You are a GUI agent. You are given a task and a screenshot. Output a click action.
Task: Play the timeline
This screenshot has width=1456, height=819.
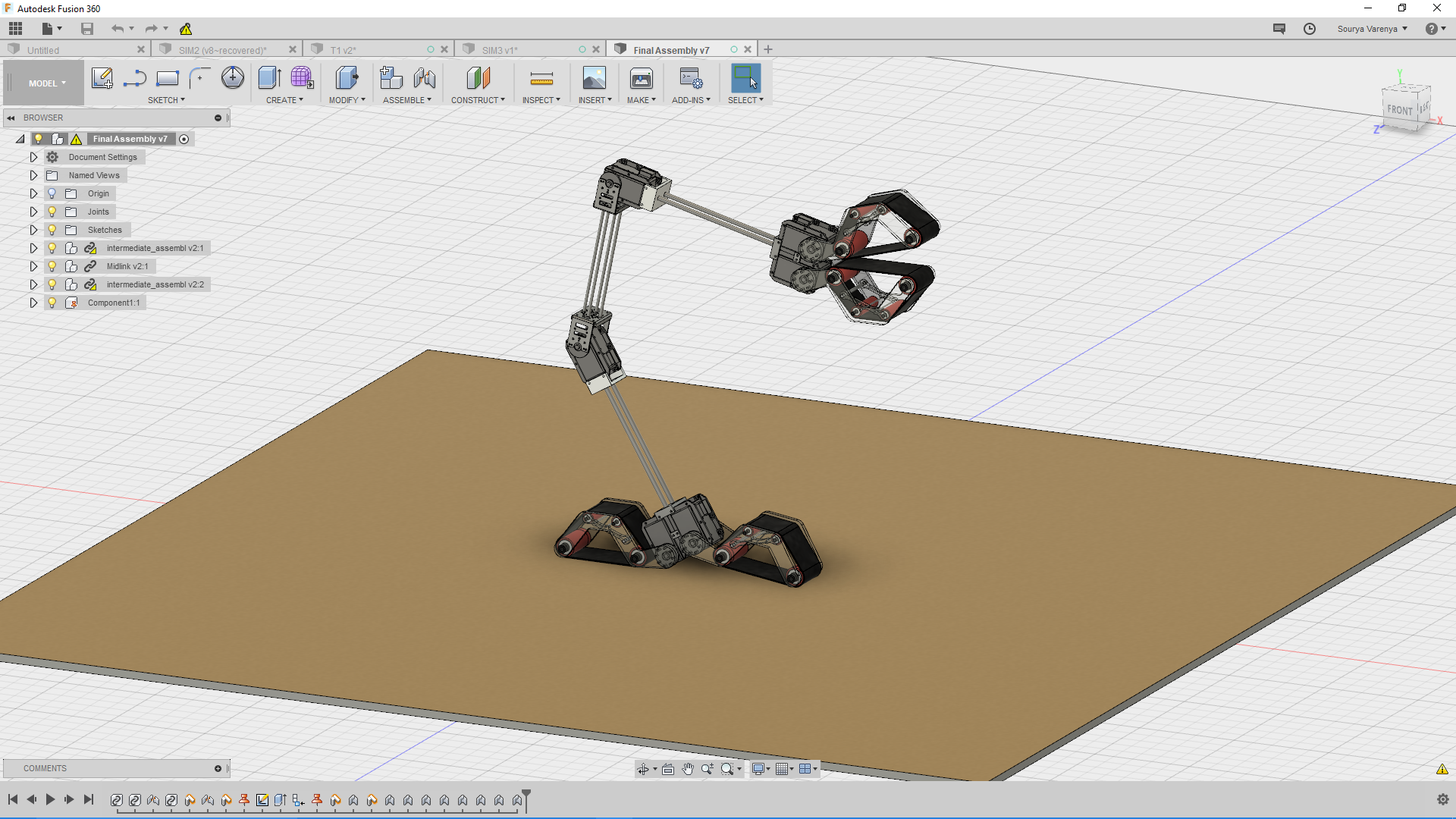tap(50, 799)
